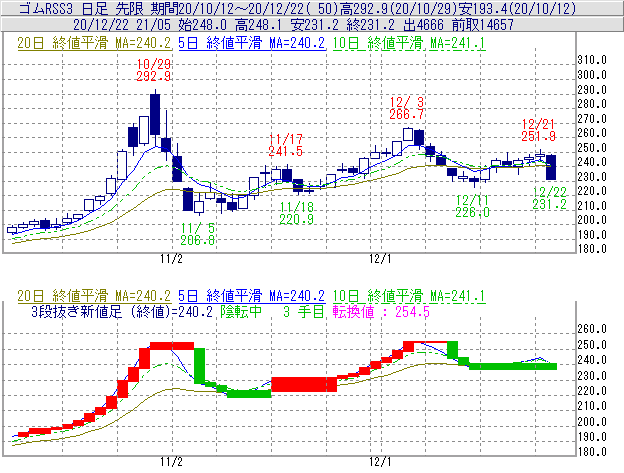624x473 pixels.
Task: Click the closing price 終231.2 in header line
Action: click(x=370, y=25)
